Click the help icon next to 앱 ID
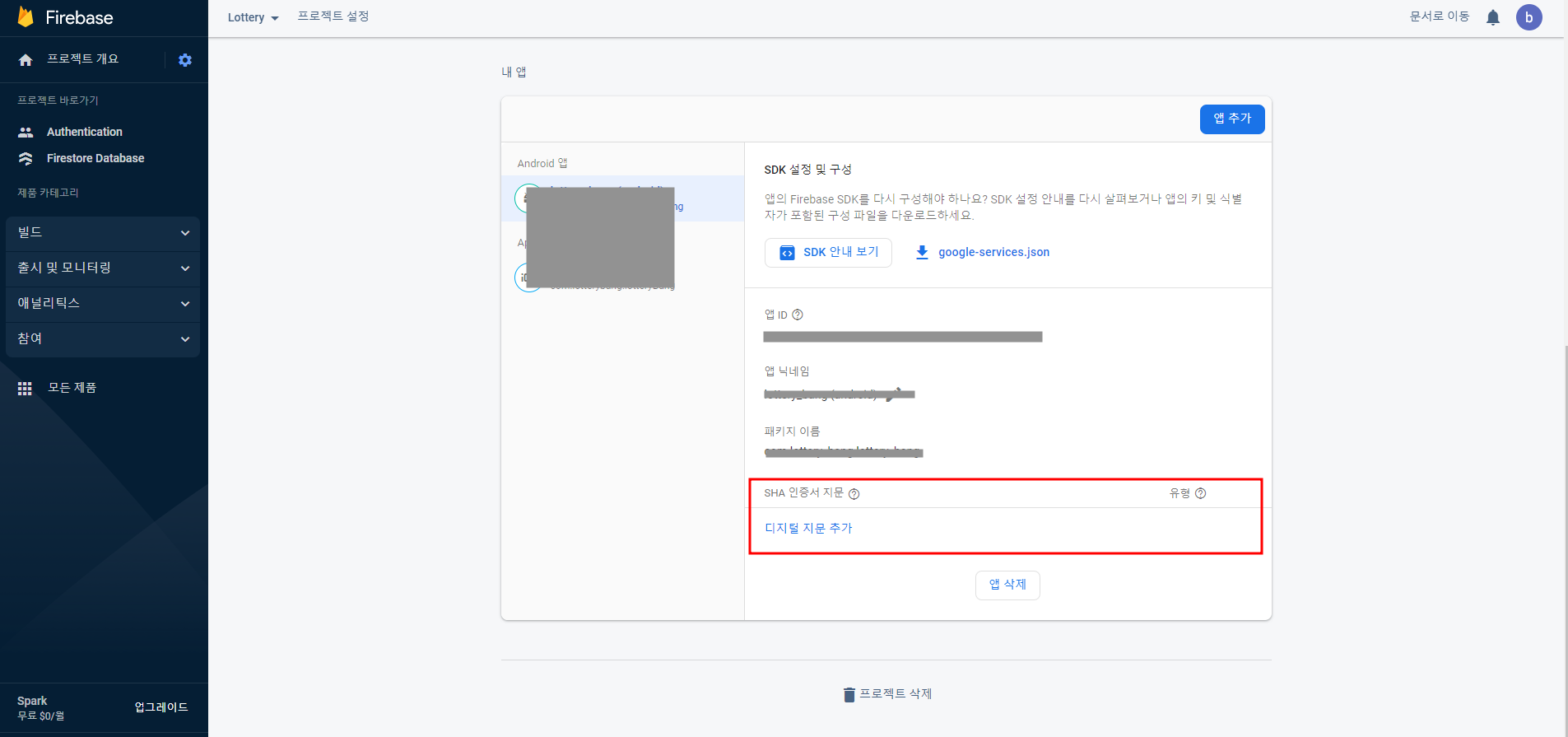The height and width of the screenshot is (737, 1568). point(798,315)
